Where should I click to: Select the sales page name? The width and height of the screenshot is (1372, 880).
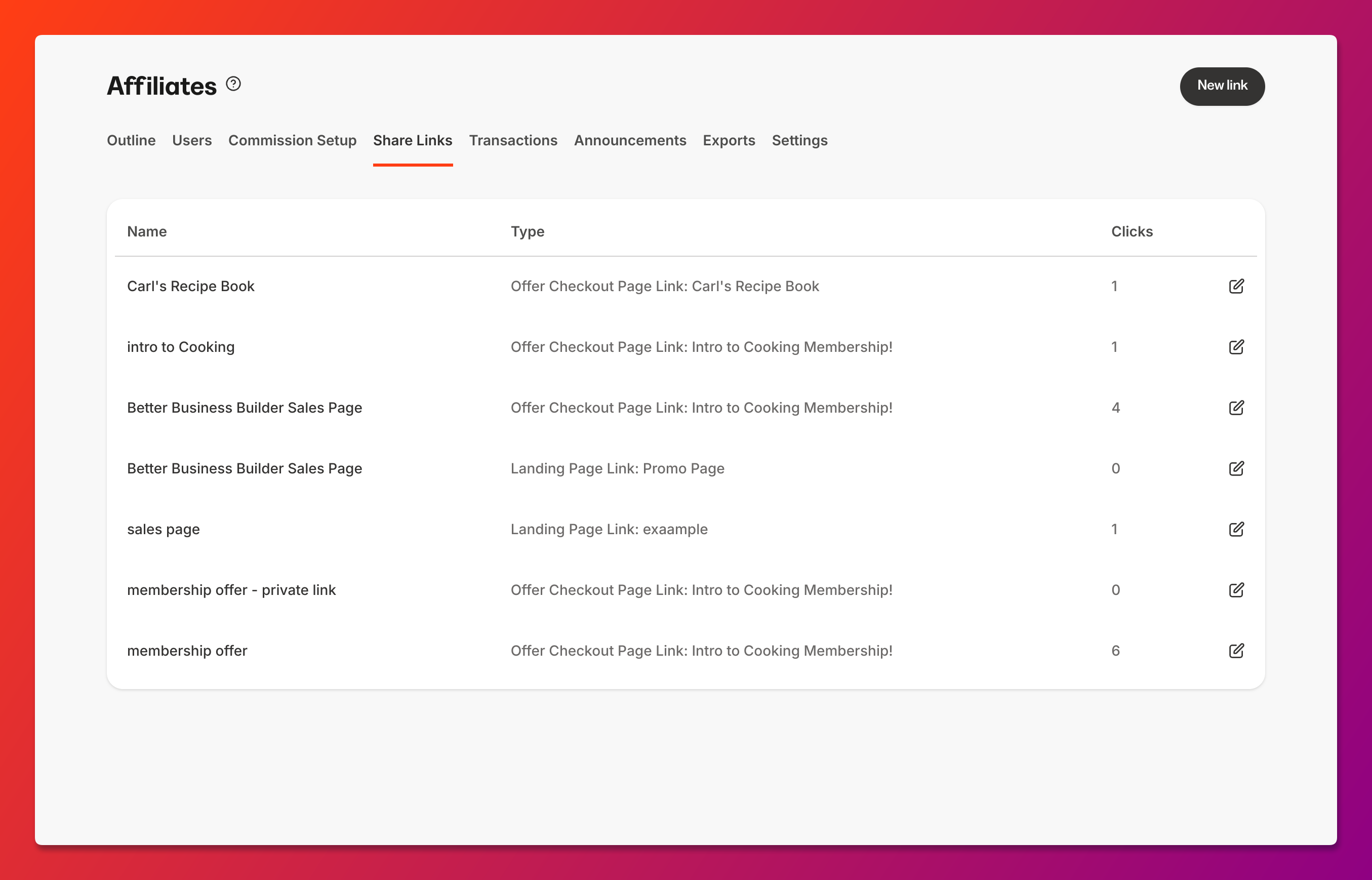(164, 530)
